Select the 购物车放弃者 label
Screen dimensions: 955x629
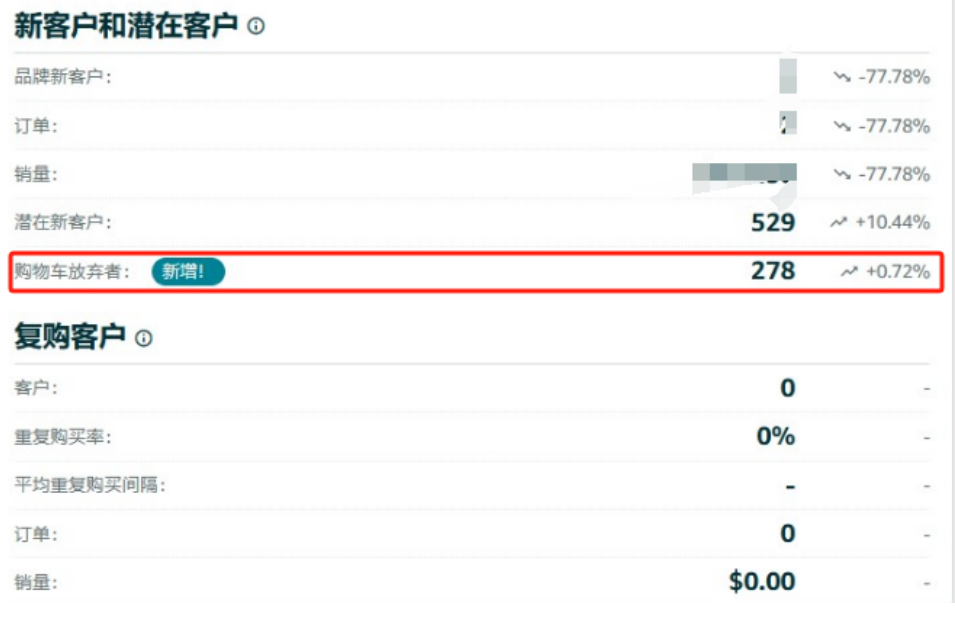[72, 271]
